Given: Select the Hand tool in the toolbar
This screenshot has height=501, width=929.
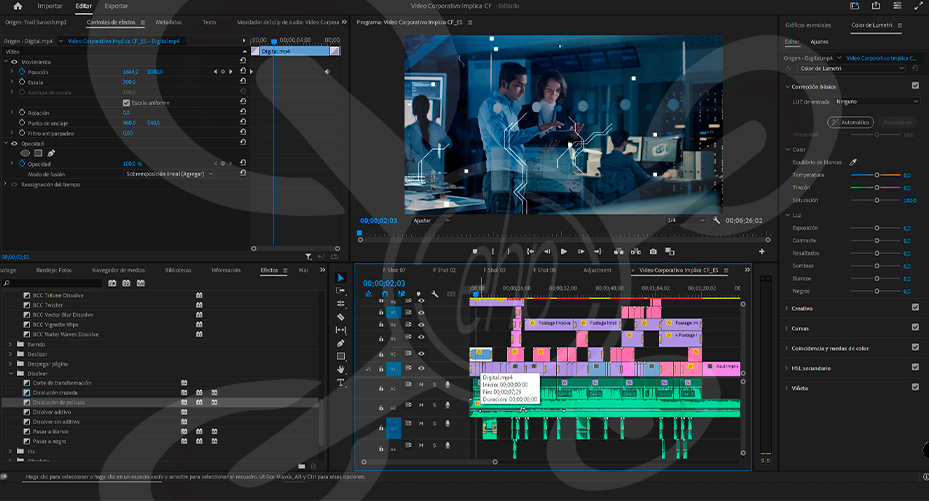Looking at the screenshot, I should (x=341, y=369).
